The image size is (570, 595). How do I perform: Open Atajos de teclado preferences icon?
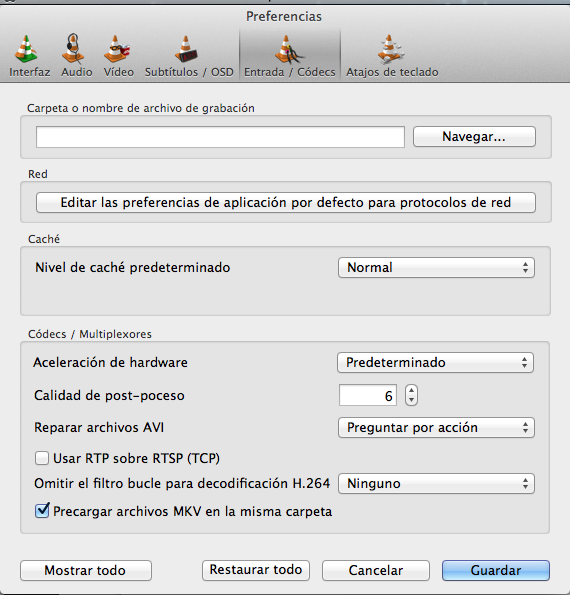(x=391, y=49)
